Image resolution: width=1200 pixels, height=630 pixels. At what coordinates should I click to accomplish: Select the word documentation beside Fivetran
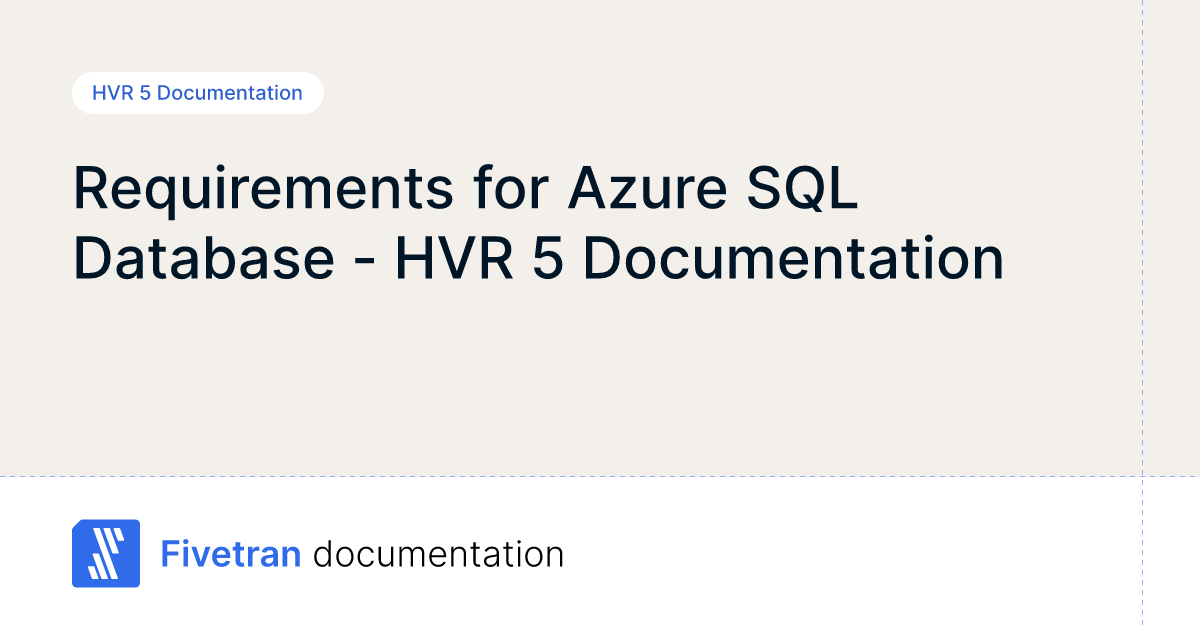coord(438,554)
